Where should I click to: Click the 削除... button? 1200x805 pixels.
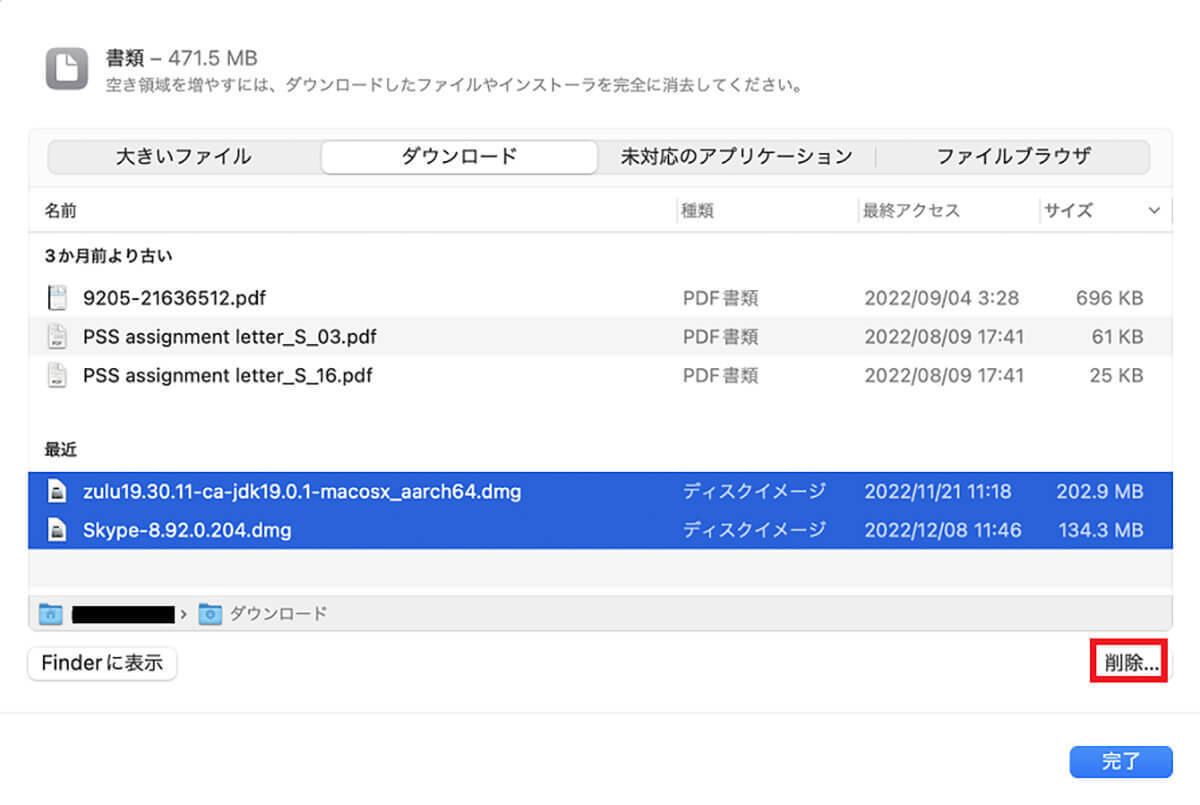[x=1128, y=662]
